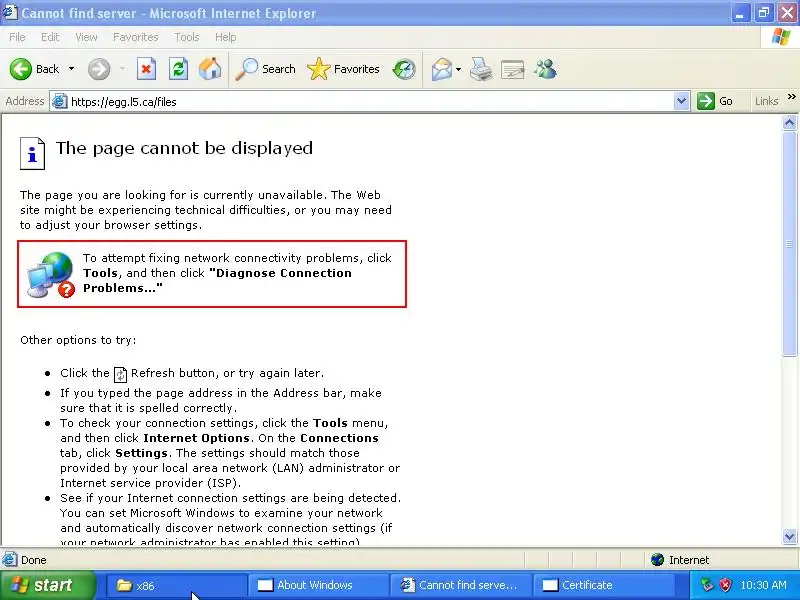The width and height of the screenshot is (800, 600).
Task: Click the 'Done' status bar text
Action: [34, 560]
